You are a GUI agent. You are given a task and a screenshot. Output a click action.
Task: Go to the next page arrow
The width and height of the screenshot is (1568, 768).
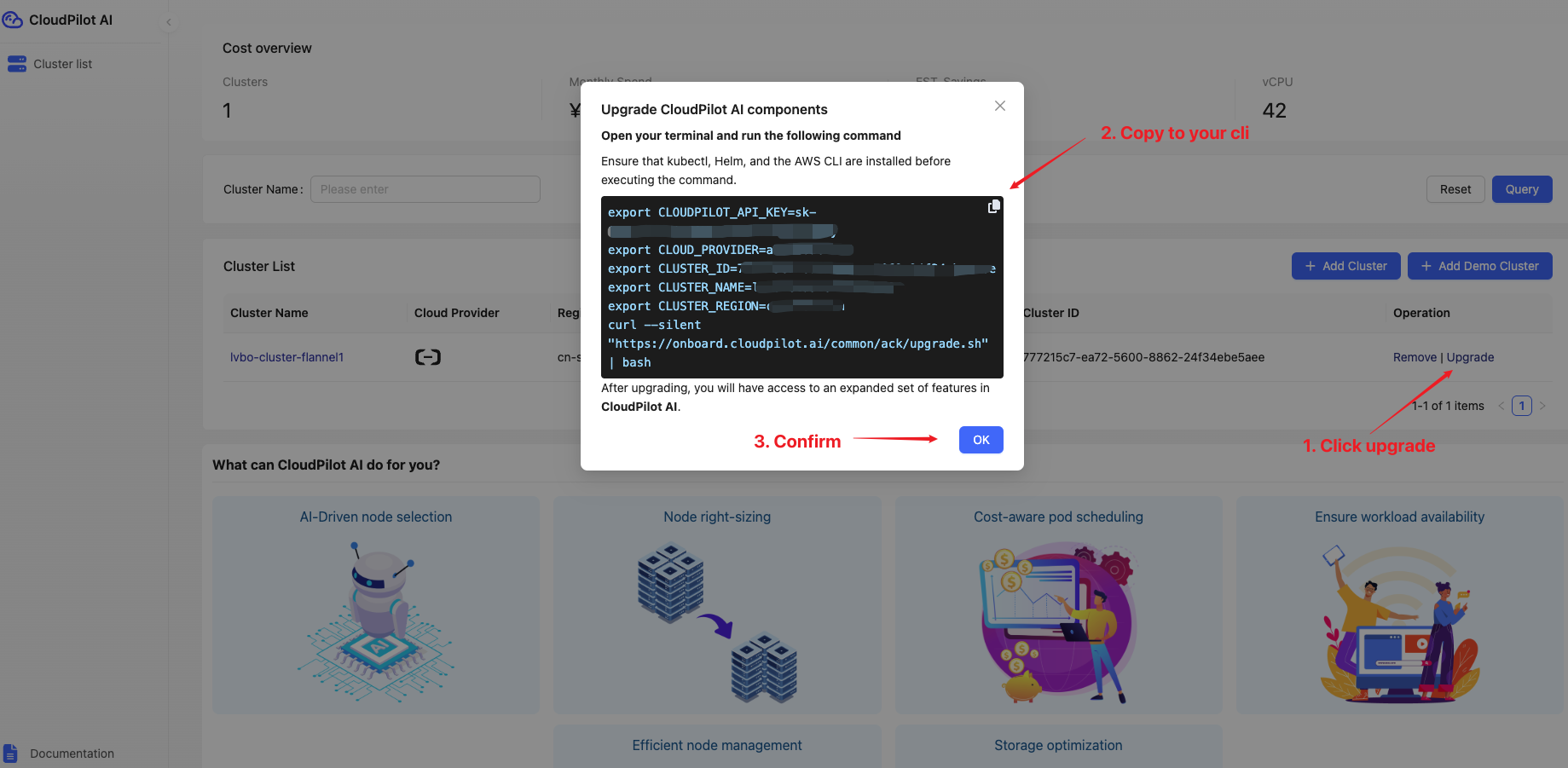pyautogui.click(x=1542, y=406)
